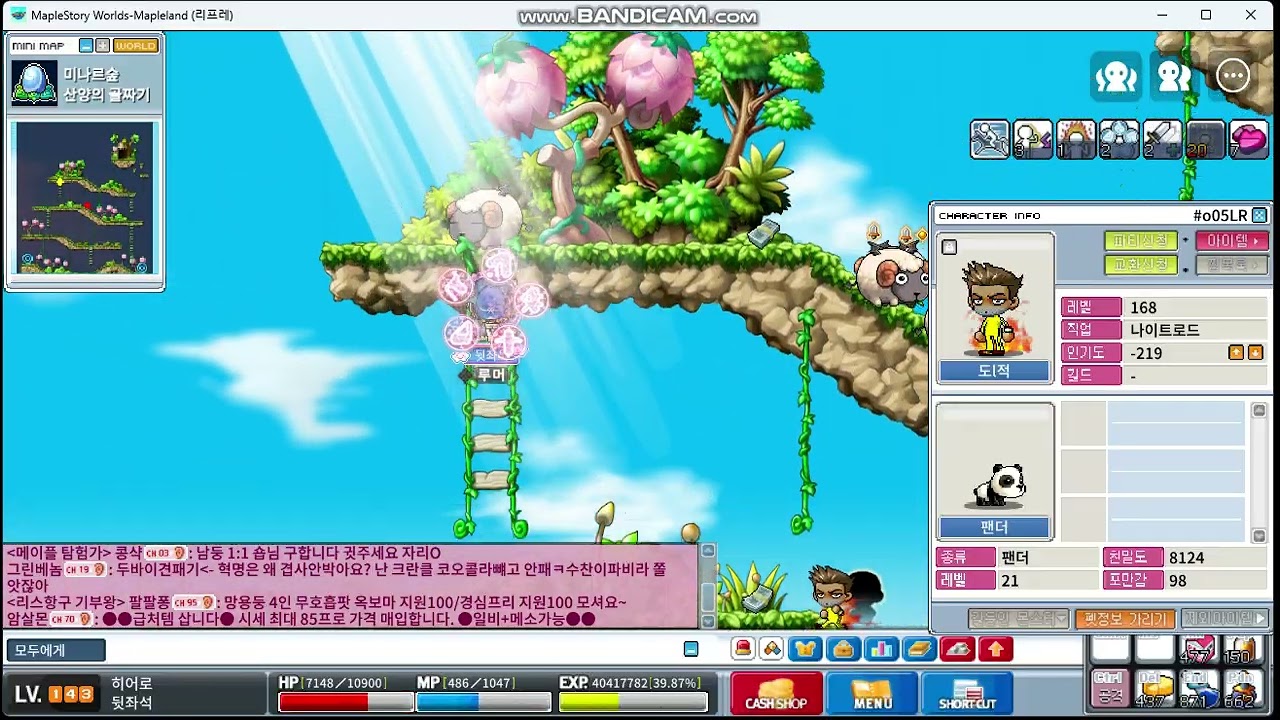Click the red up-arrow icon in toolbar
Viewport: 1280px width, 720px height.
[996, 649]
